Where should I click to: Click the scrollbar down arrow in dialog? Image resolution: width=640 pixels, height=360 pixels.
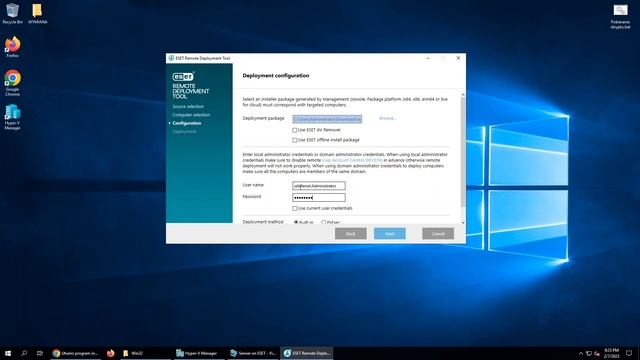tap(463, 222)
